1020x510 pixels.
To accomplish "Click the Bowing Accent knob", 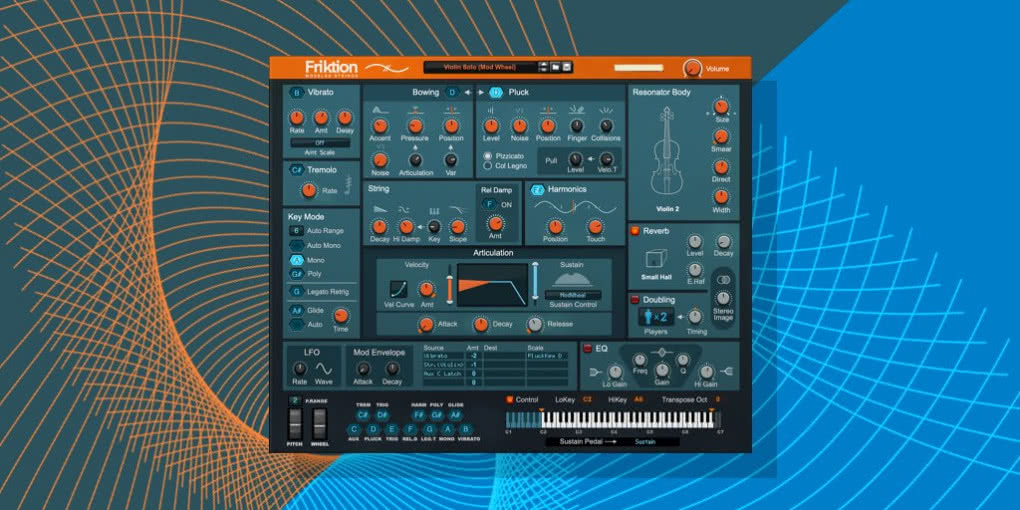I will pos(380,126).
